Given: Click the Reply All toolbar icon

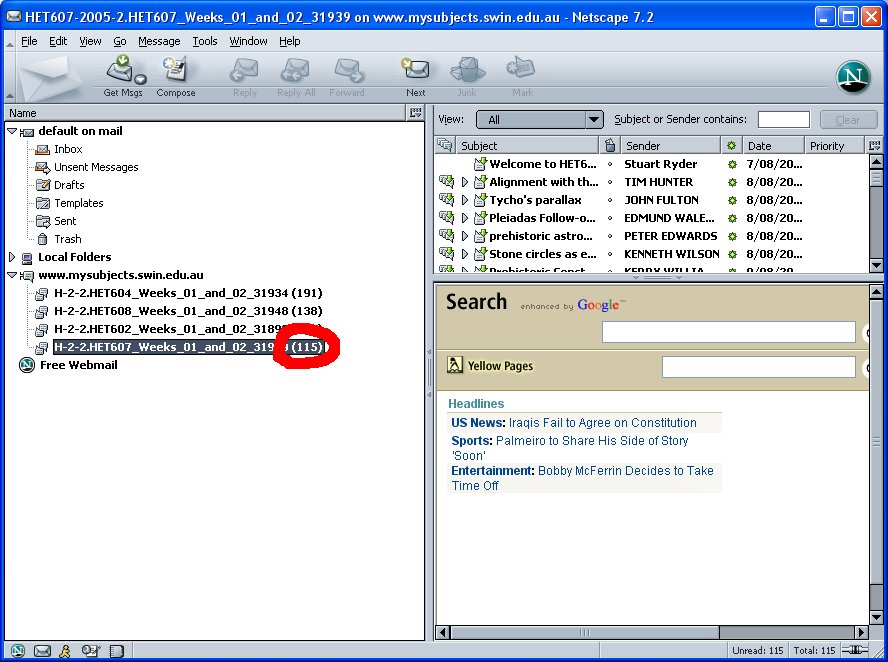Looking at the screenshot, I should (296, 76).
